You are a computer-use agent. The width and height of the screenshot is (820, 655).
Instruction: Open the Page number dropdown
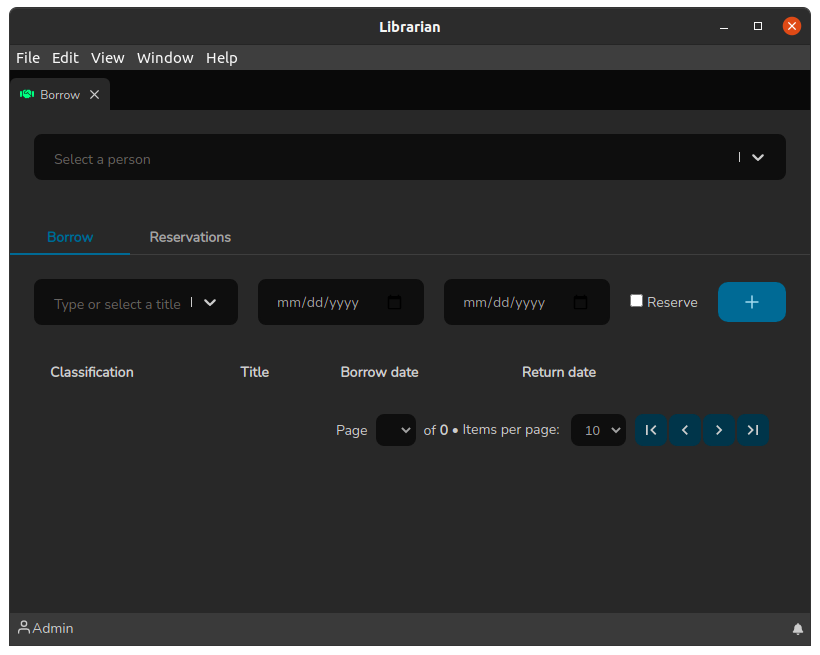click(396, 430)
